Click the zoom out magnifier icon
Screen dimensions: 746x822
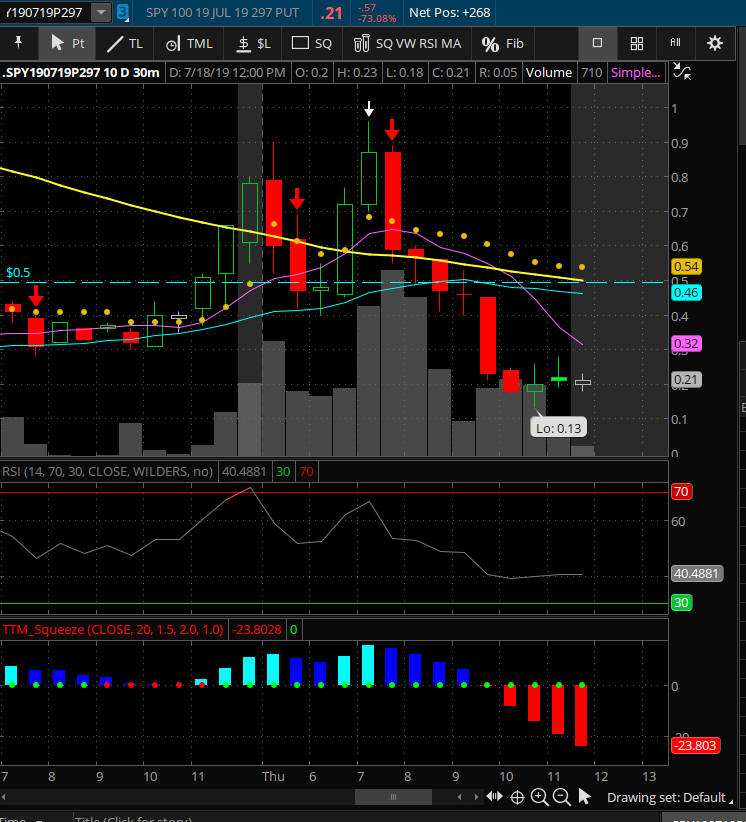tap(561, 797)
